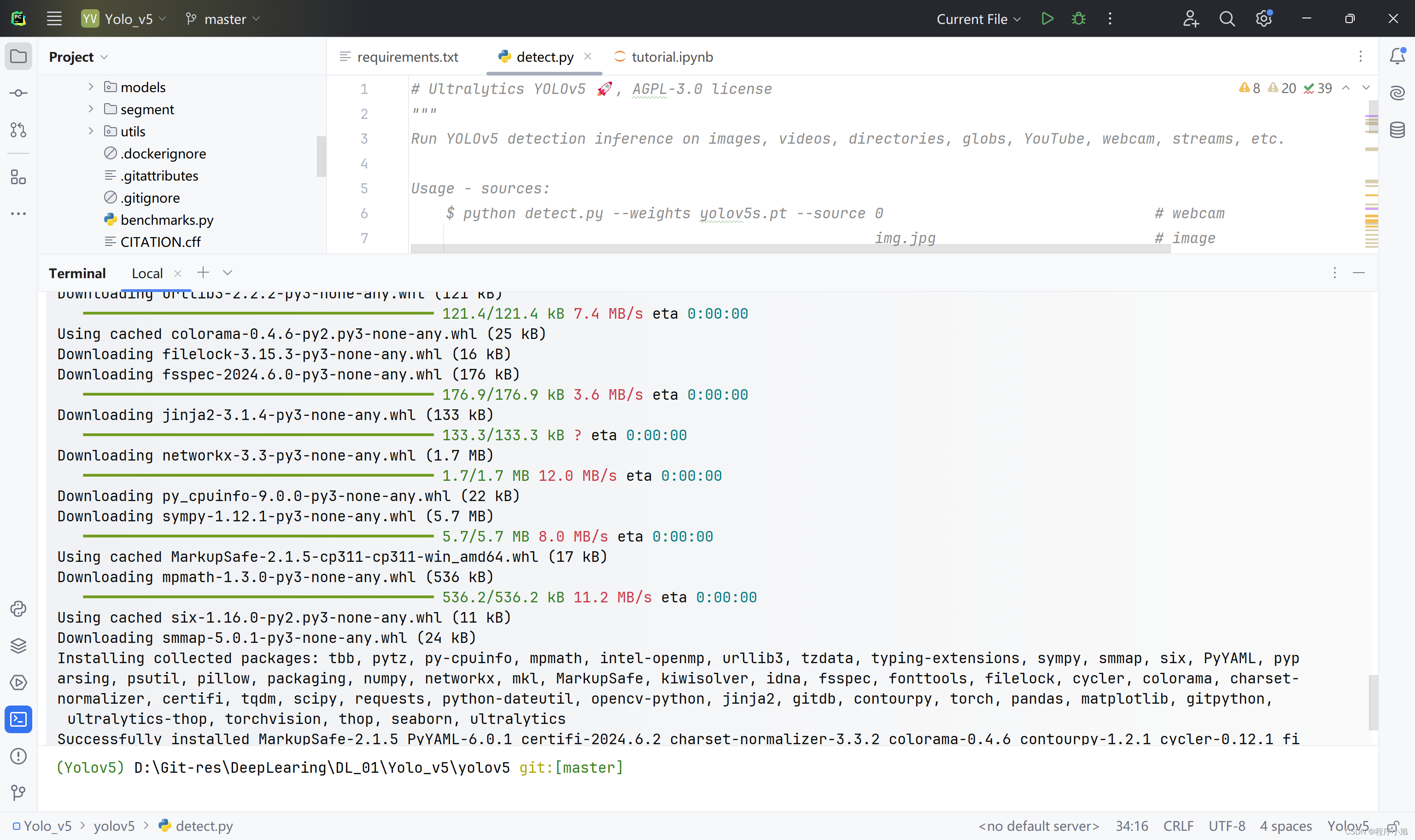Expand the models folder in tree

(x=91, y=87)
